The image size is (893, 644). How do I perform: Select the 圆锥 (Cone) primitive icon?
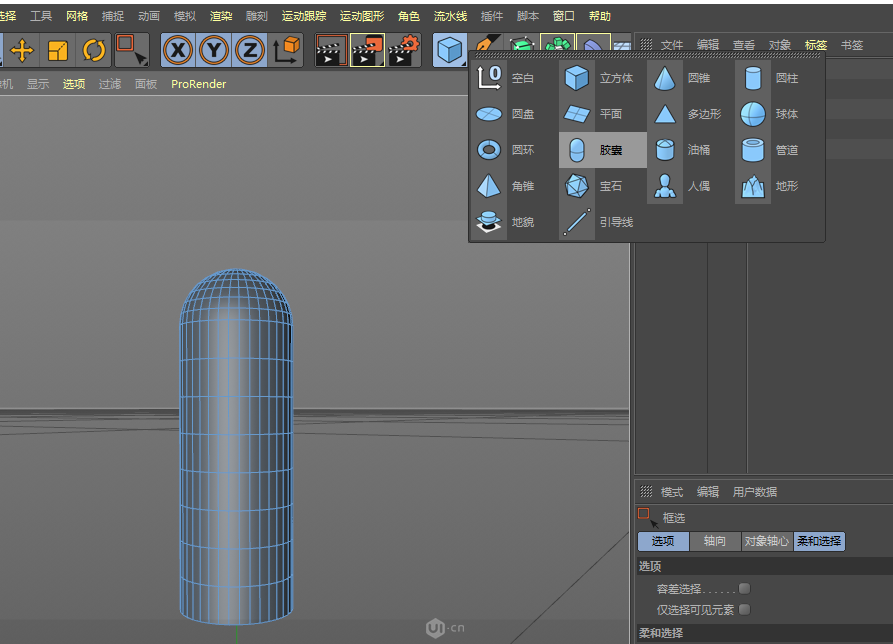(665, 78)
